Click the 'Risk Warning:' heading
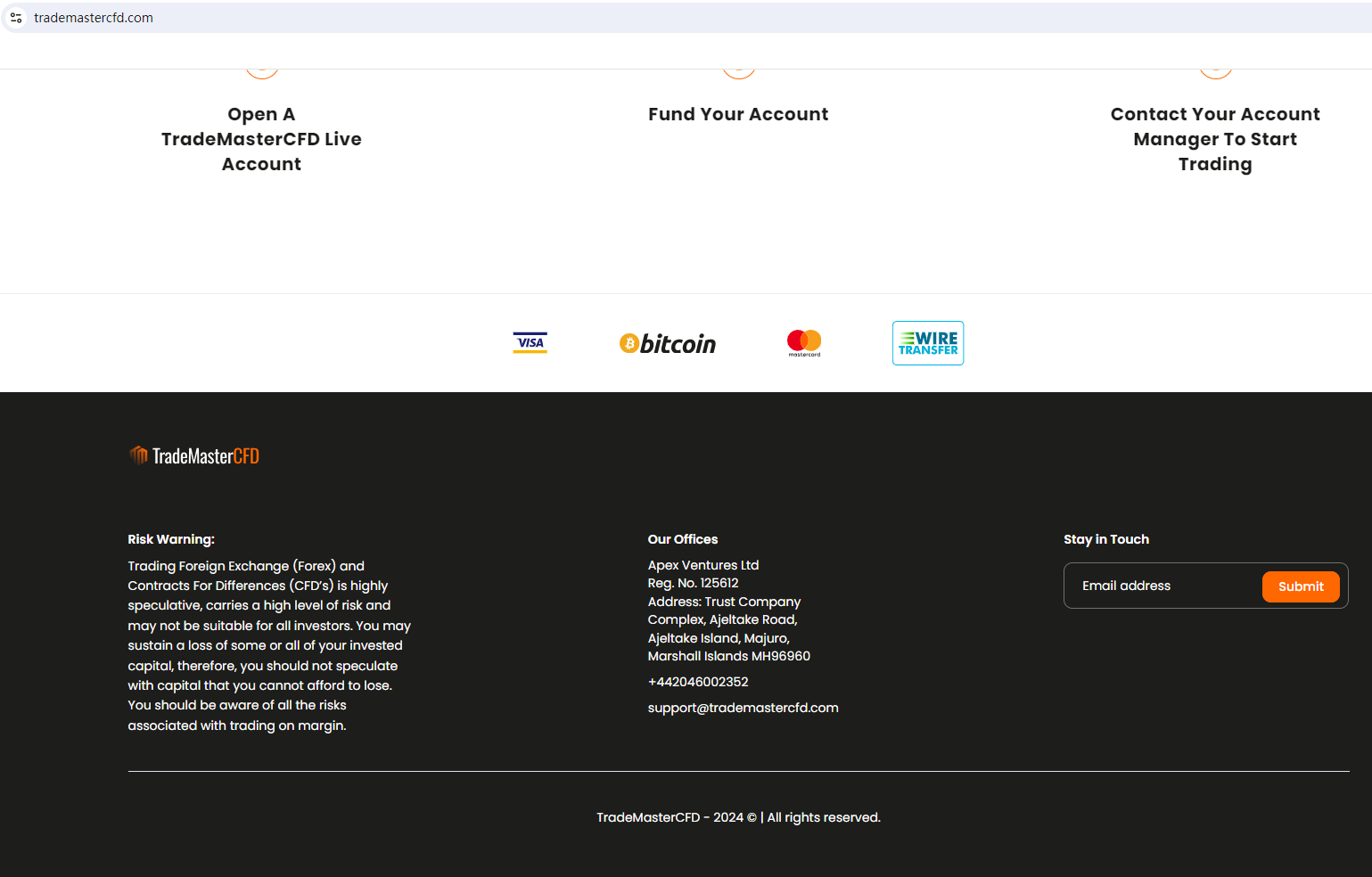1372x877 pixels. click(171, 539)
